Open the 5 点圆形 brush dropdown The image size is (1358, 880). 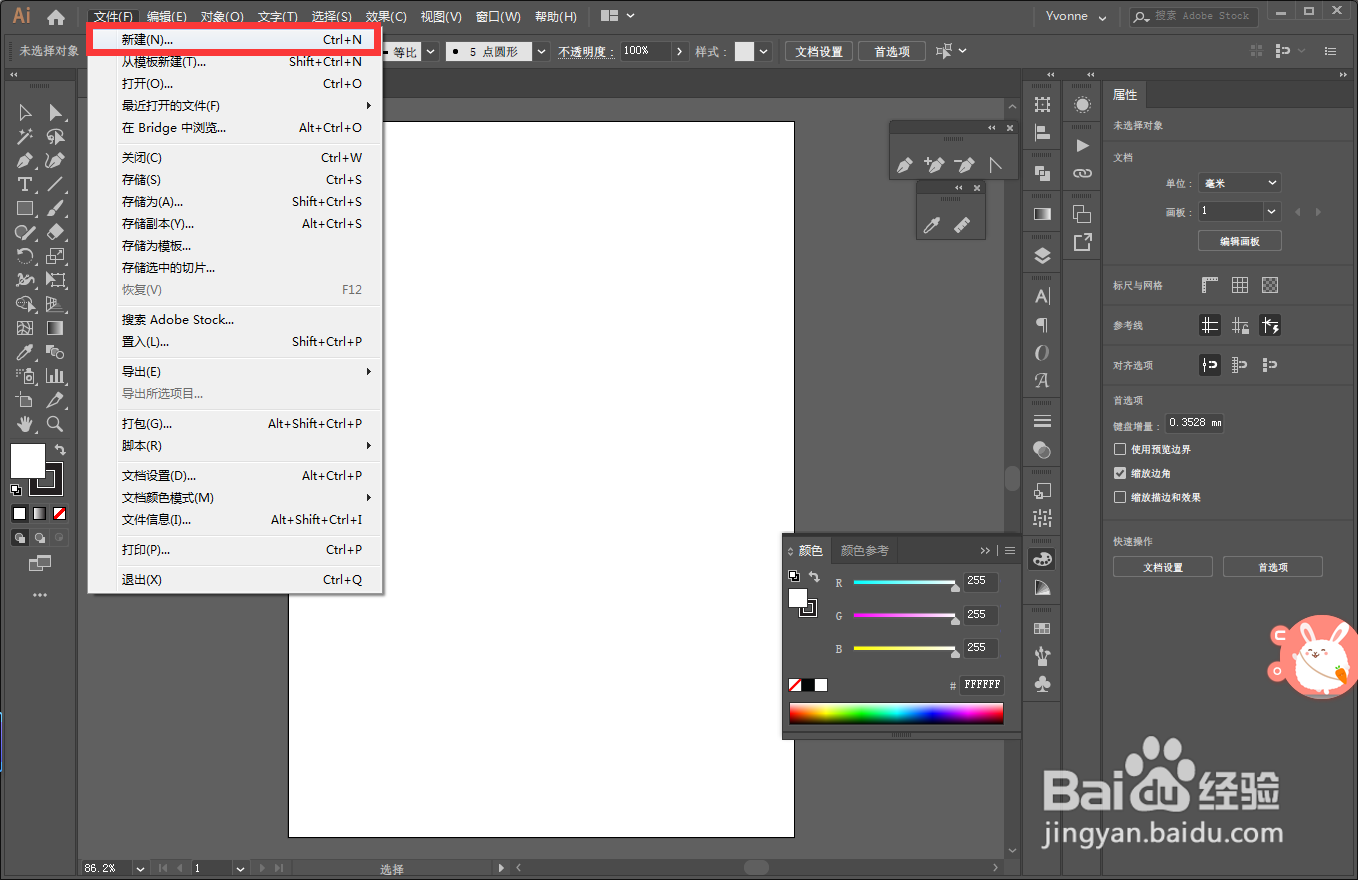pos(541,51)
